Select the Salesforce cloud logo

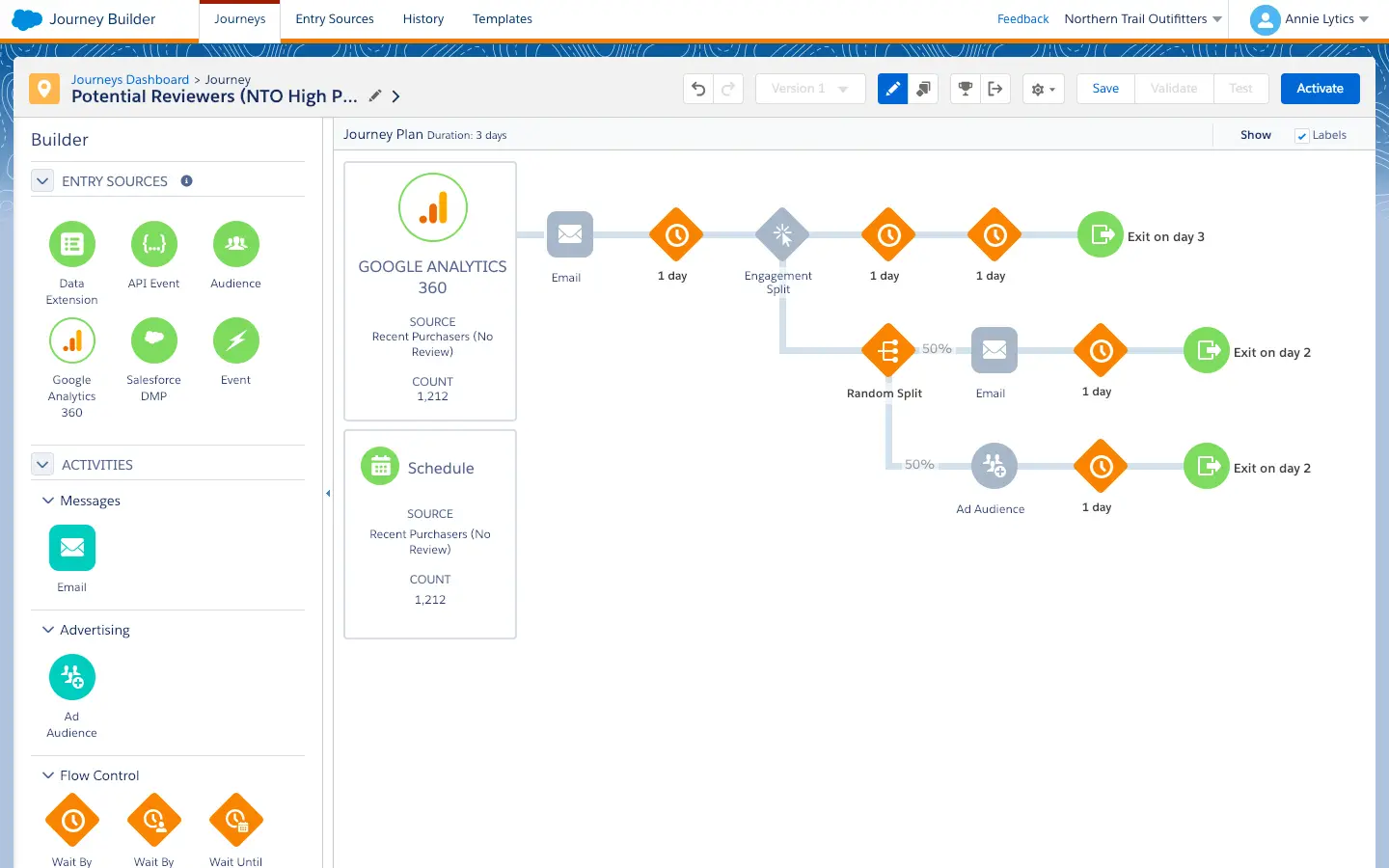(27, 19)
